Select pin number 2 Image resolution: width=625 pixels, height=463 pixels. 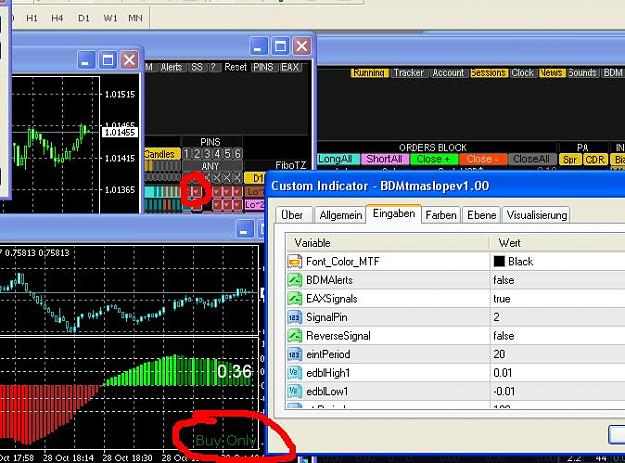click(197, 154)
